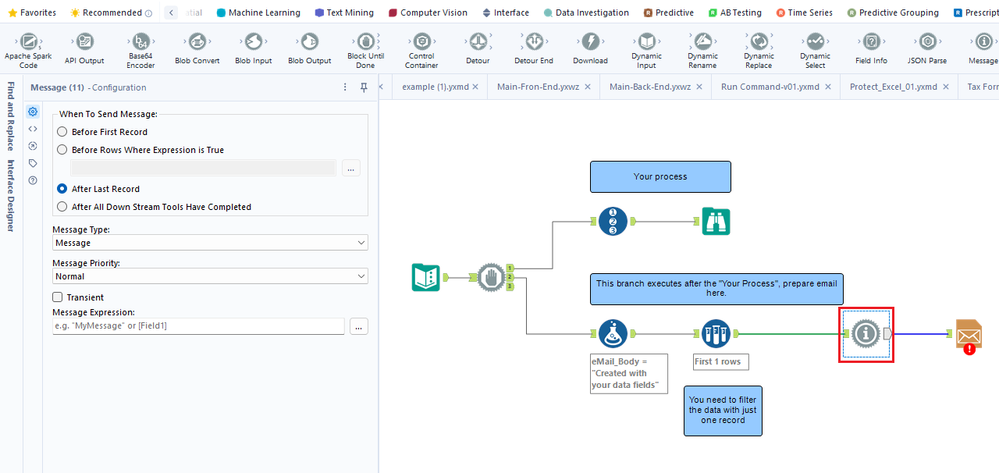
Task: Select the Detour End tool
Action: (533, 49)
